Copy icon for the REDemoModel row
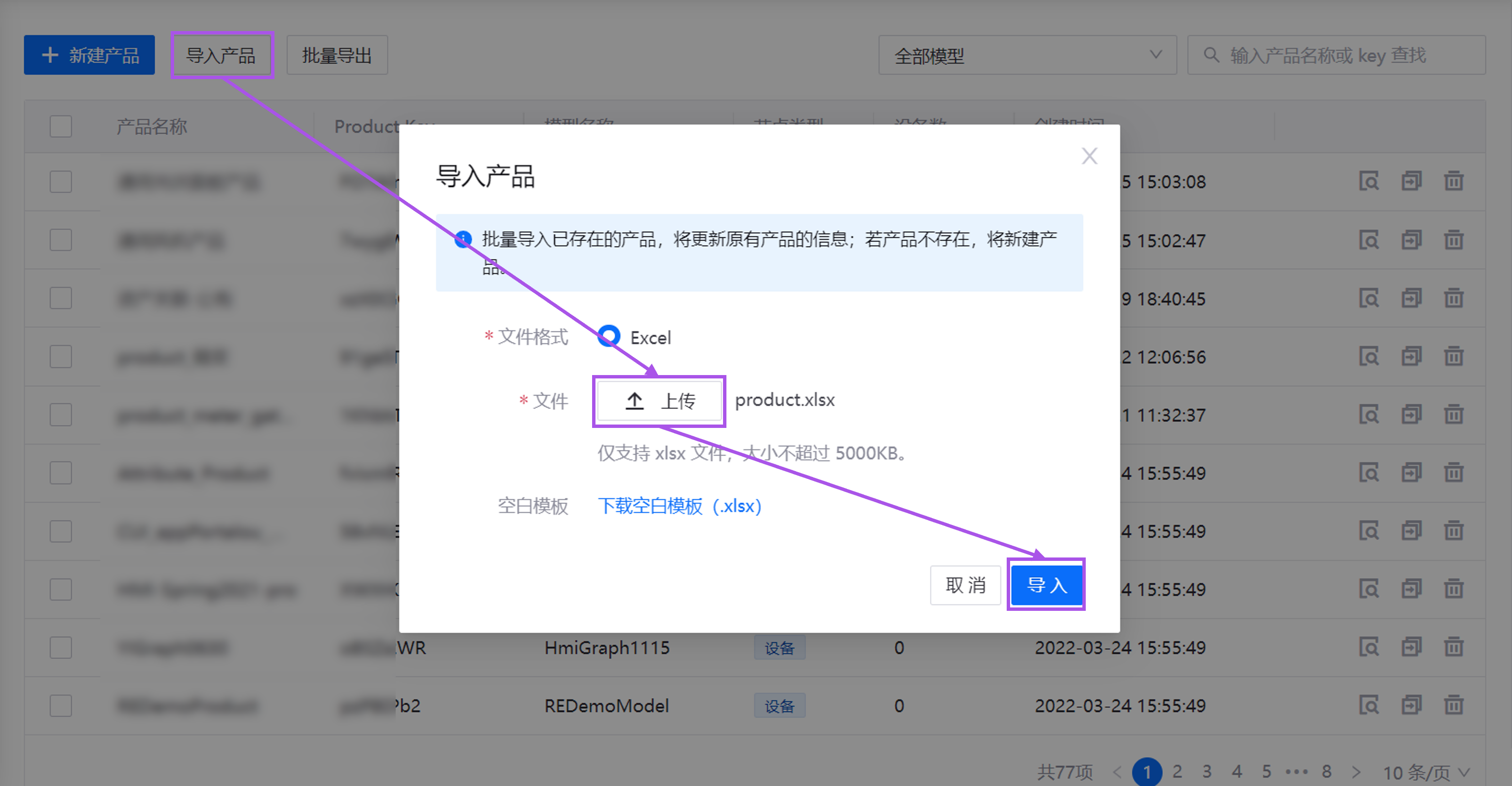The height and width of the screenshot is (786, 1512). (x=1411, y=705)
